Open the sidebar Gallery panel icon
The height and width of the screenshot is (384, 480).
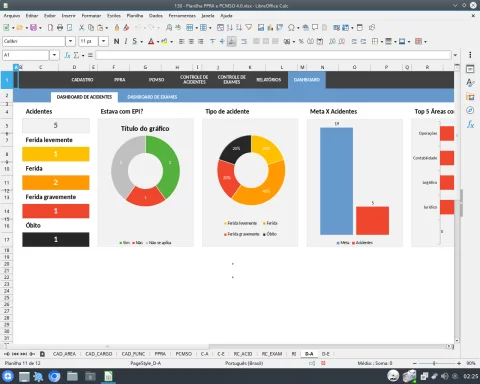[470, 97]
